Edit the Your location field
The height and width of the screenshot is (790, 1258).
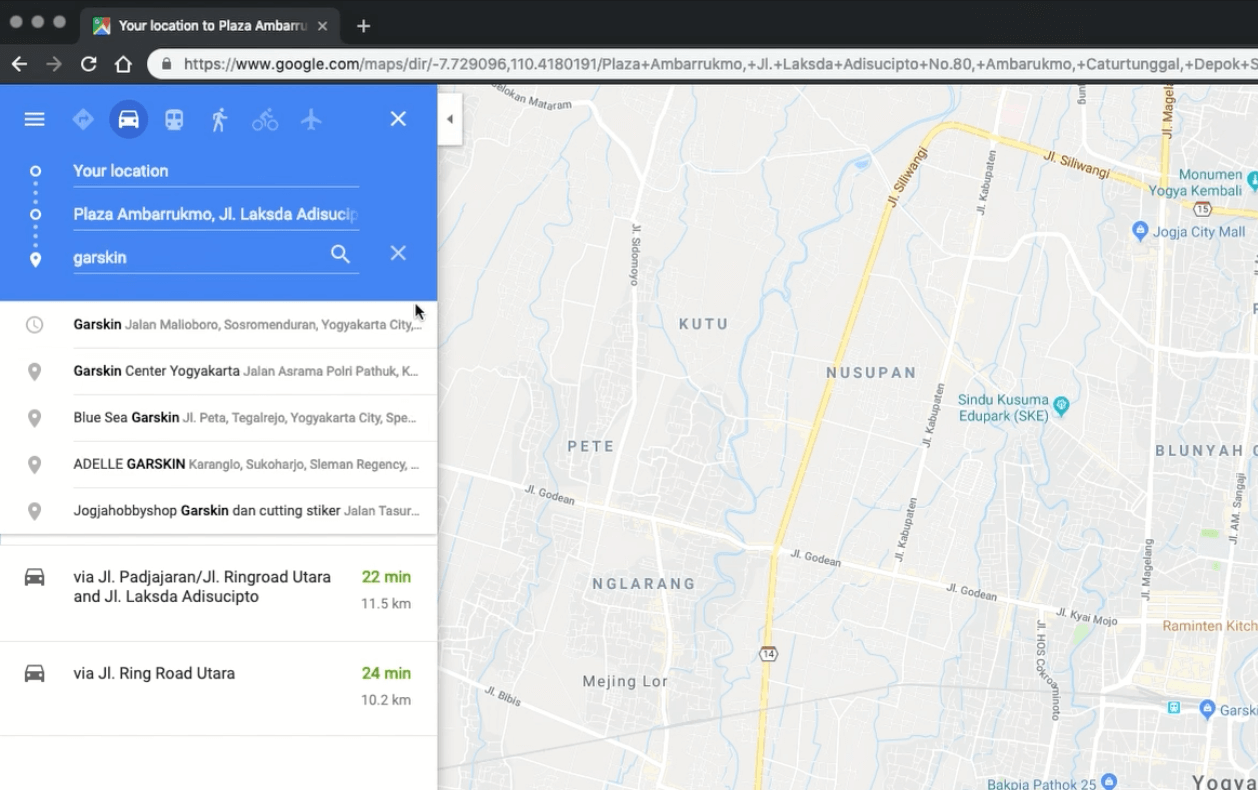click(x=216, y=171)
